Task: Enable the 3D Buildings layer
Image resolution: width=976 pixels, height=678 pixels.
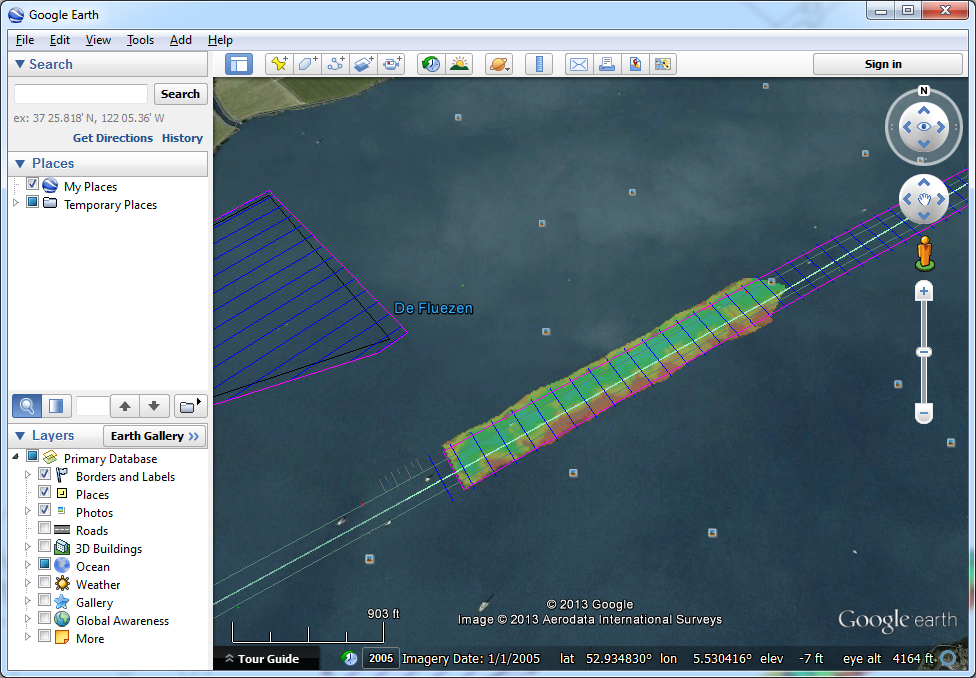Action: click(x=44, y=547)
